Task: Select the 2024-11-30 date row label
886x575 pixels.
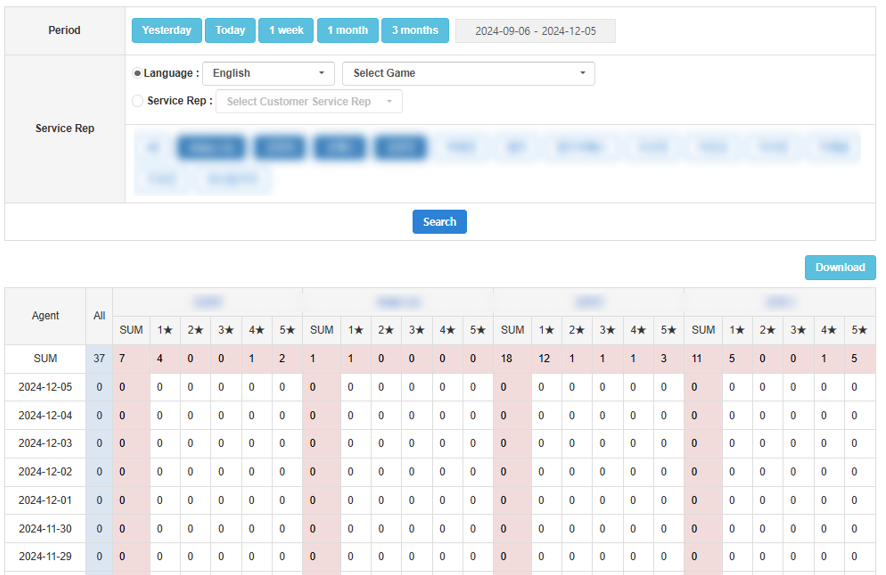Action: (45, 529)
